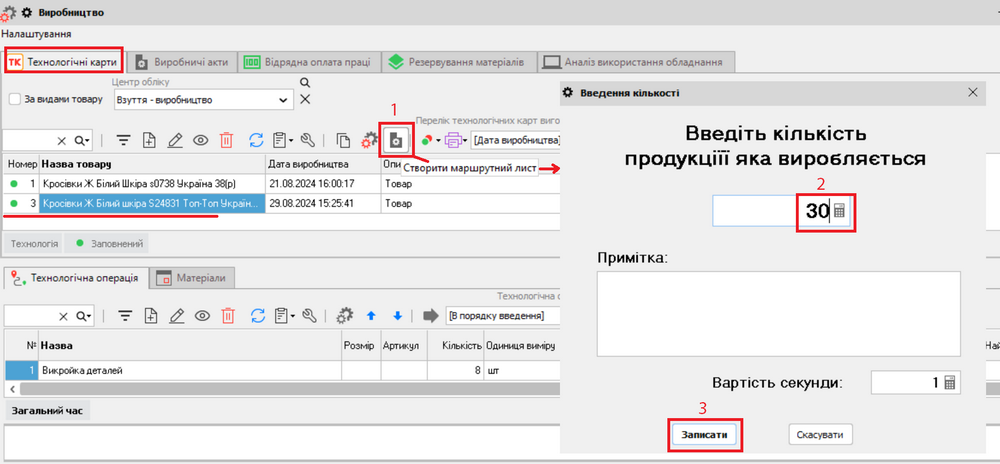Select row Кросівки Ж Білий Шкіра s0738 Україна 38(р)
Image resolution: width=1000 pixels, height=464 pixels.
pyautogui.click(x=282, y=184)
